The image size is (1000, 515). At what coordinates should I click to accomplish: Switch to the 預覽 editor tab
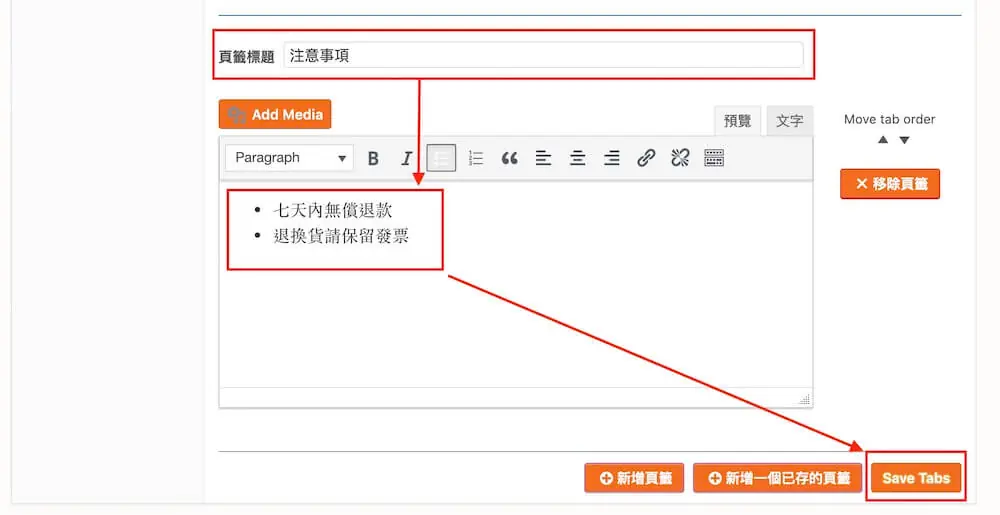coord(737,121)
